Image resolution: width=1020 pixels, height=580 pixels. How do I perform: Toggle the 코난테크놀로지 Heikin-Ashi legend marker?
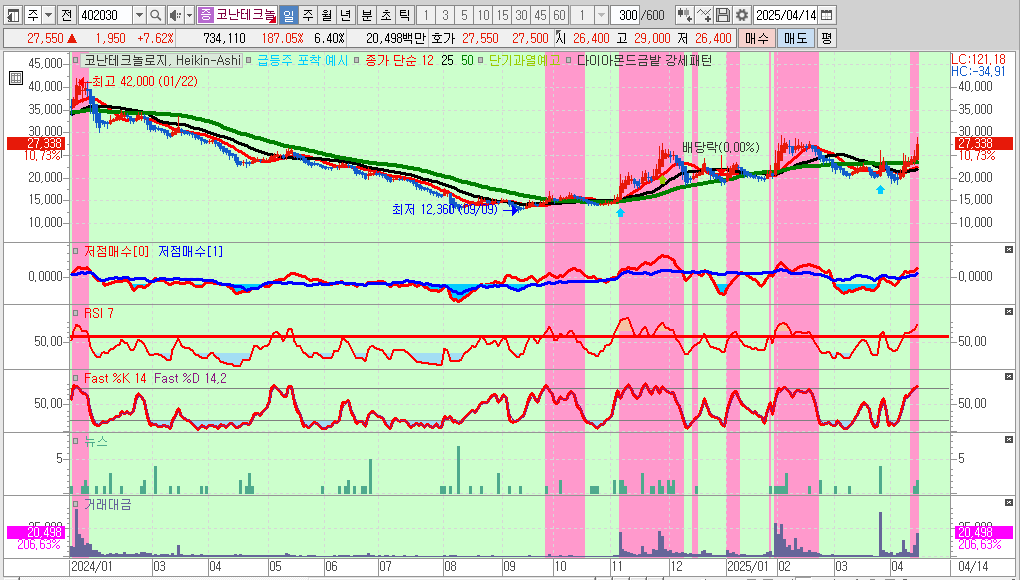pyautogui.click(x=76, y=60)
